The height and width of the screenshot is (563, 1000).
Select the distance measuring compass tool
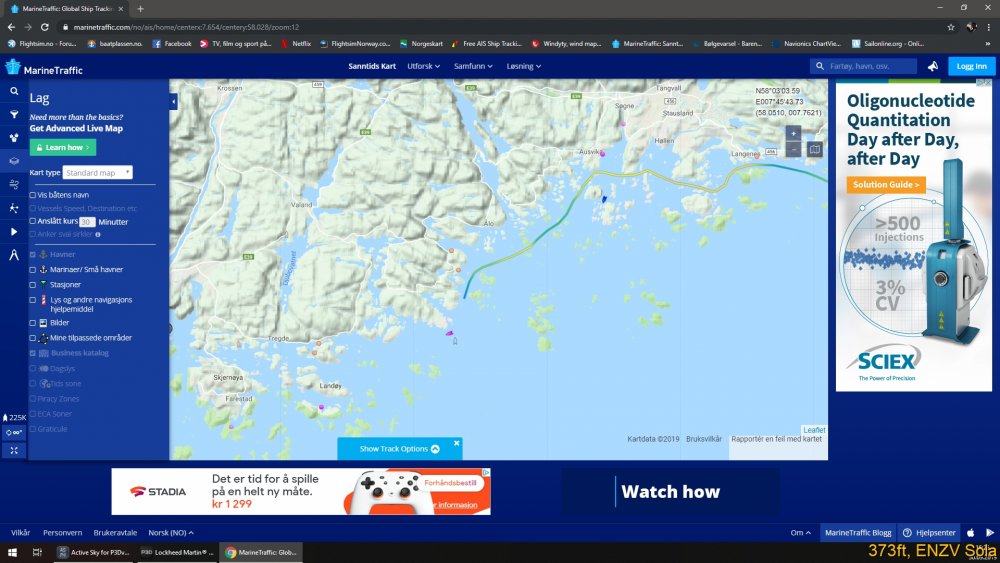13,255
